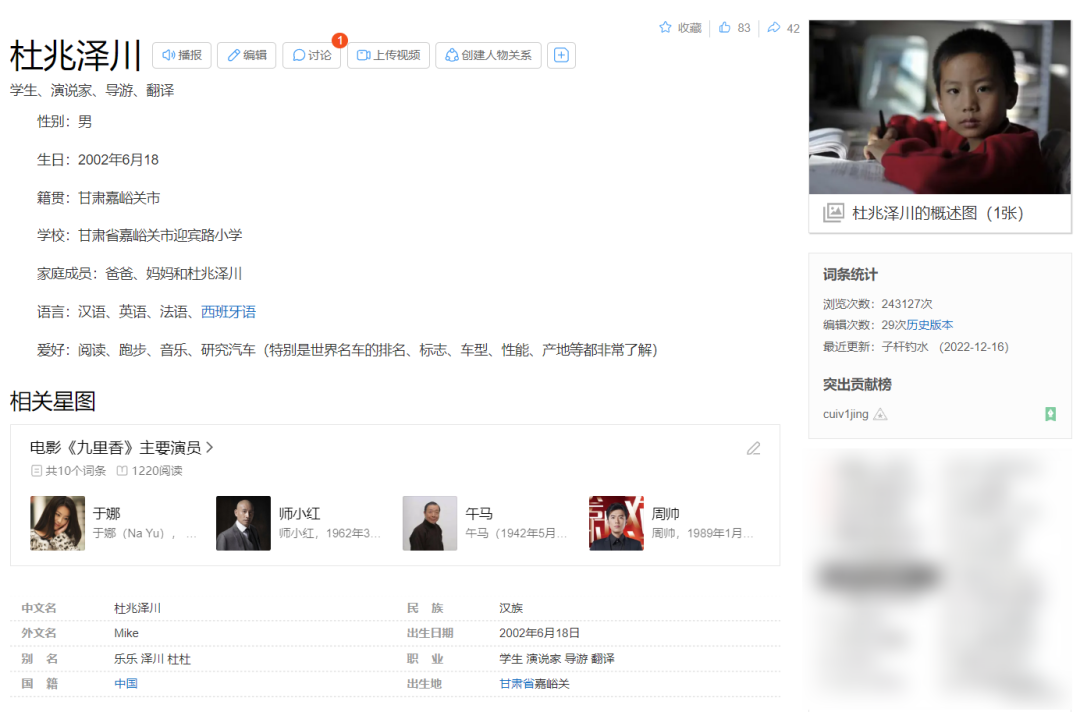Open the 讨论 discussion button

[x=311, y=55]
